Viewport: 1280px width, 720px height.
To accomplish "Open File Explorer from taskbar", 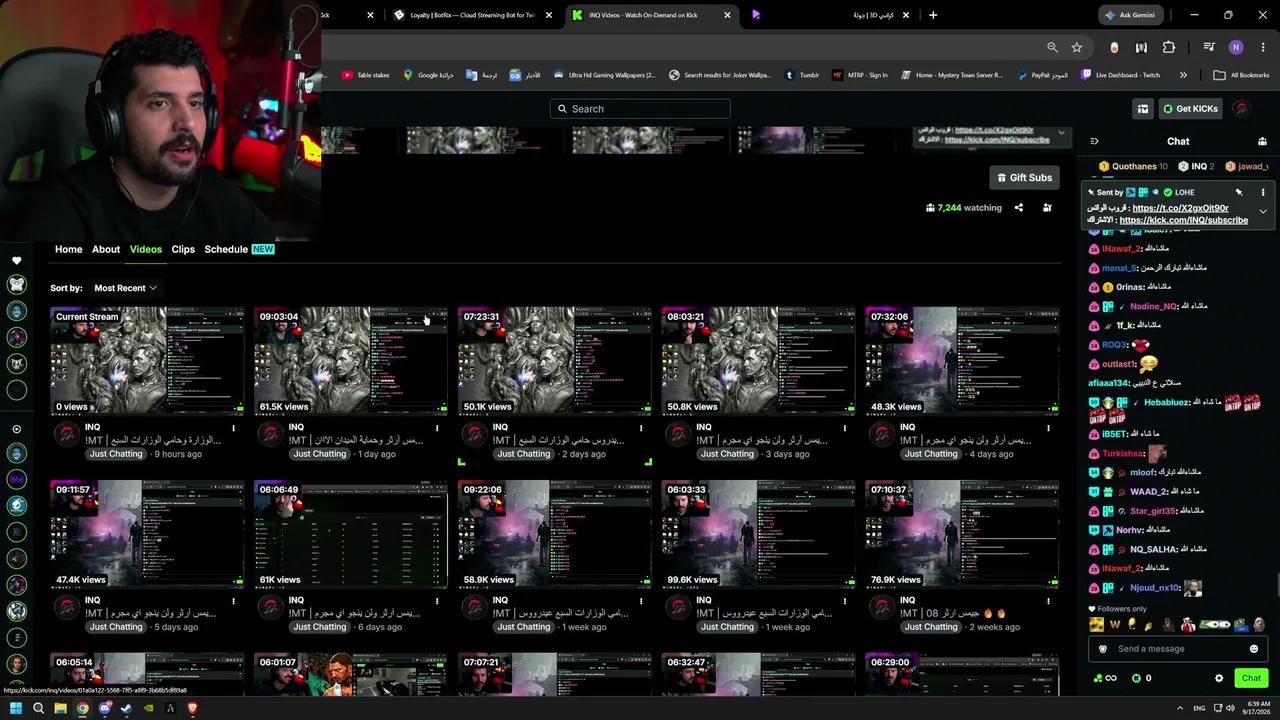I will point(60,708).
